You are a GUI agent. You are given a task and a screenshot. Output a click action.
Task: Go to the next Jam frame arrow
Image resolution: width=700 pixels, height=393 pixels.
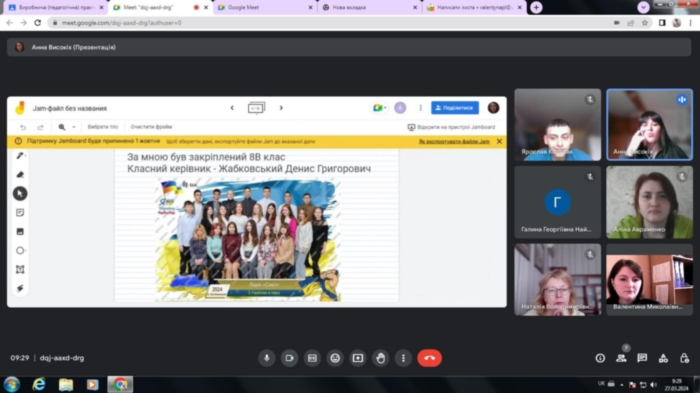click(281, 108)
